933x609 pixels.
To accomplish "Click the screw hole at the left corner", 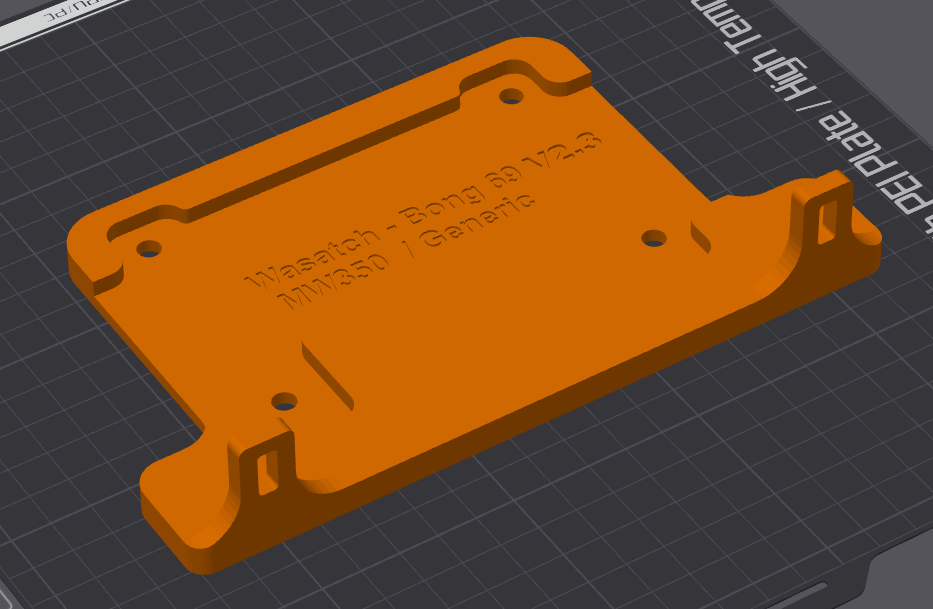I will (149, 249).
